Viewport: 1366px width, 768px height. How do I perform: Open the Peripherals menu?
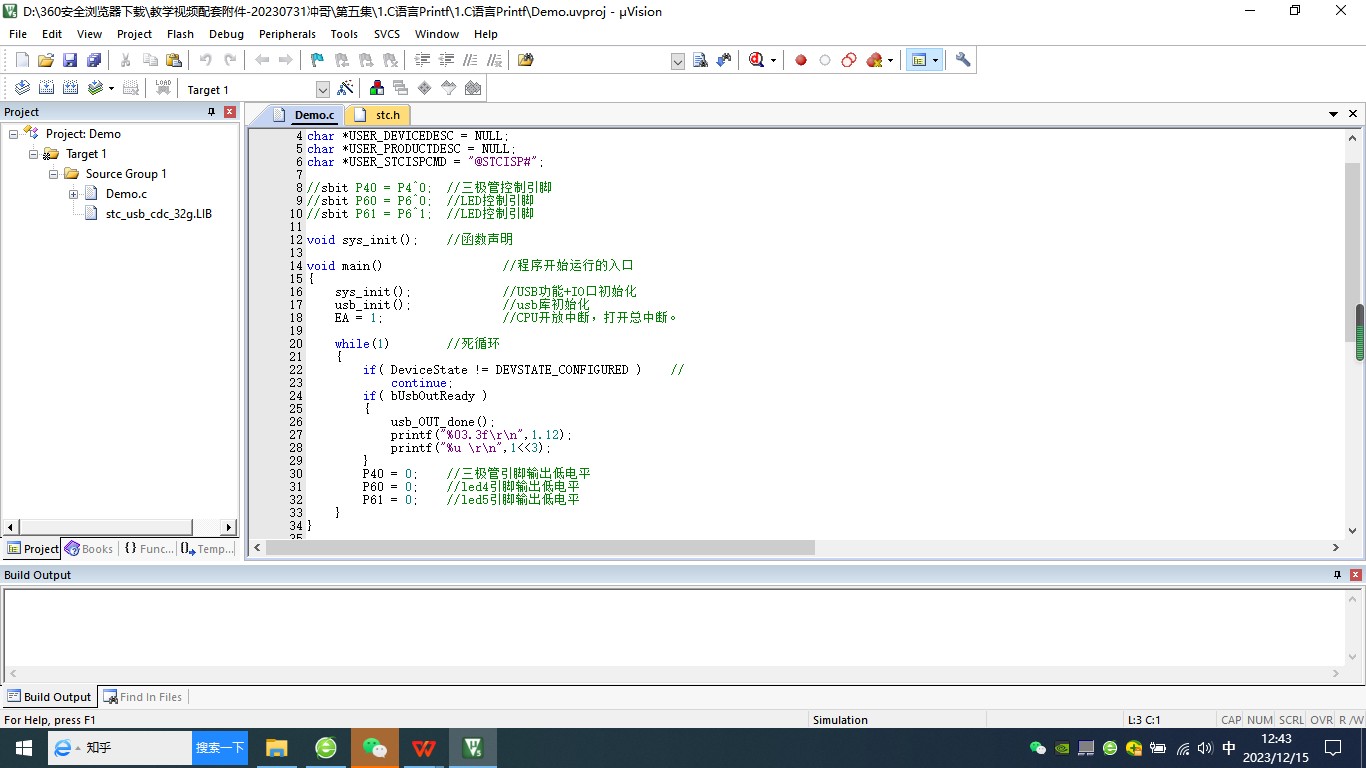pyautogui.click(x=287, y=34)
